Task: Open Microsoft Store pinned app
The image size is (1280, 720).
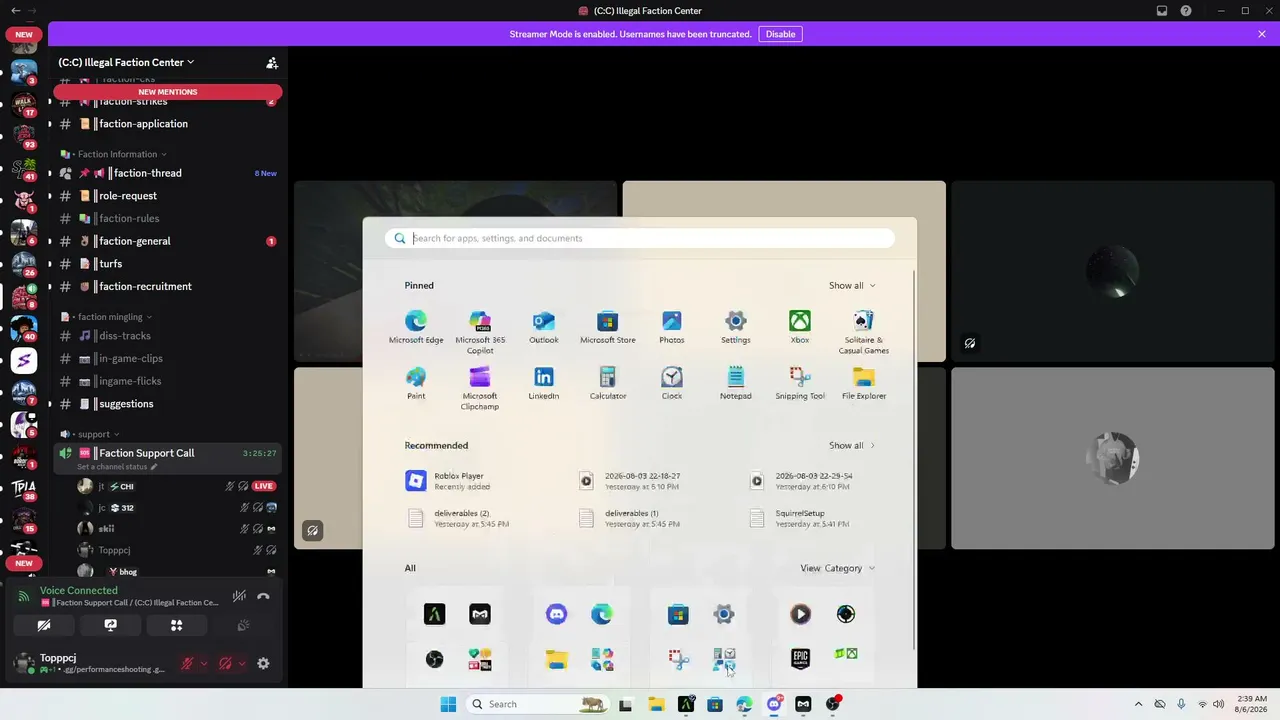Action: point(608,327)
